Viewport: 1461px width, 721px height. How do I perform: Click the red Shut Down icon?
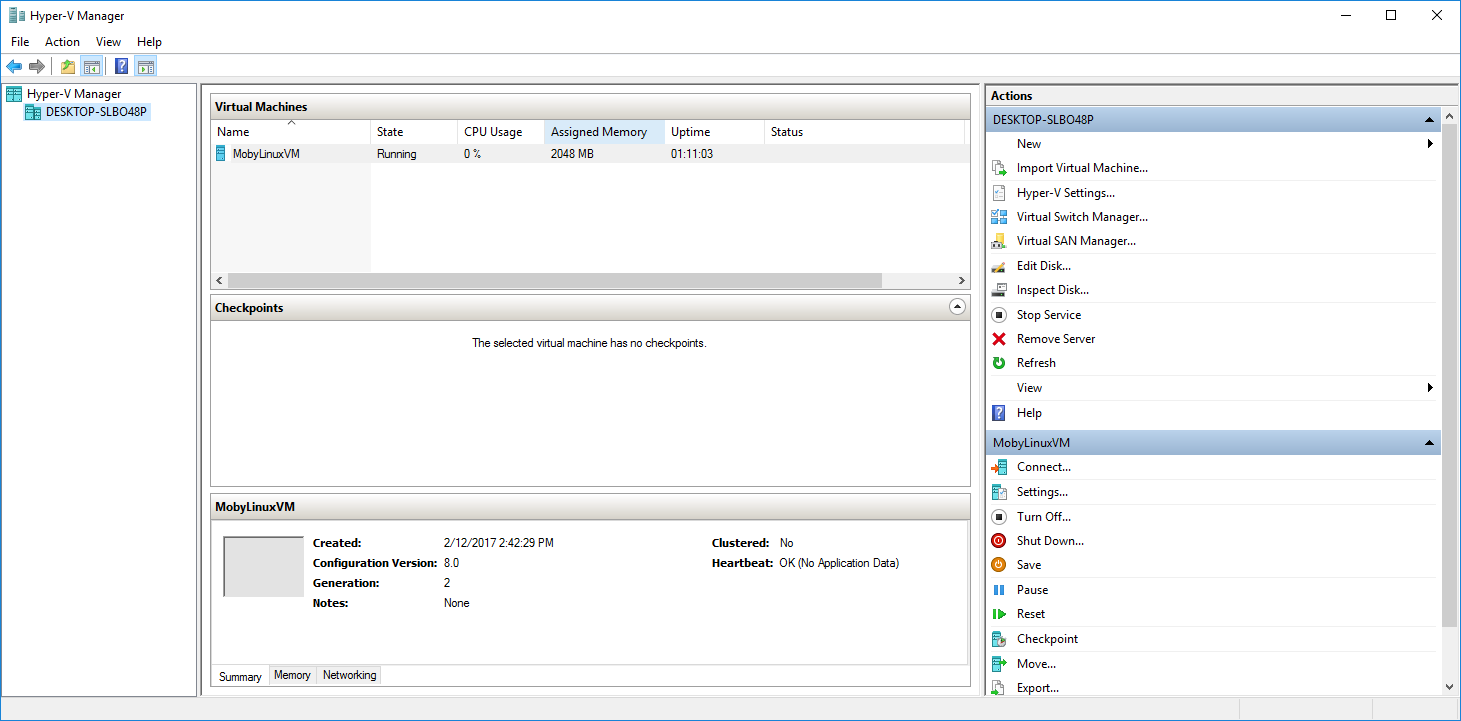(998, 541)
